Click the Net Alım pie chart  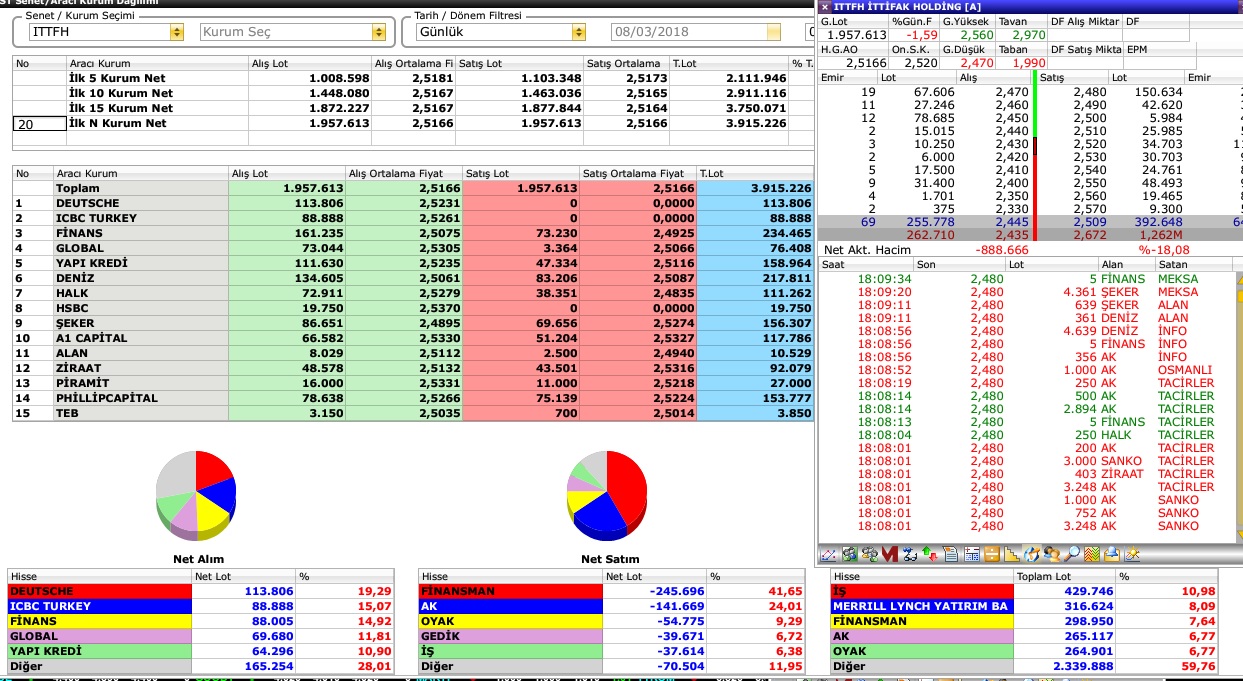point(196,496)
